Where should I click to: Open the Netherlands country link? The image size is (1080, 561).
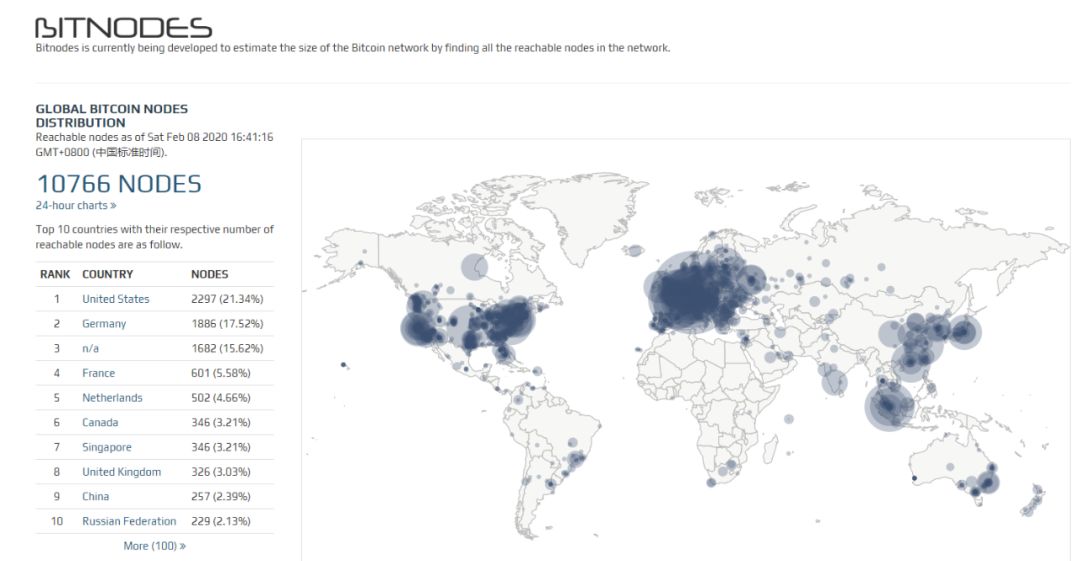click(112, 398)
